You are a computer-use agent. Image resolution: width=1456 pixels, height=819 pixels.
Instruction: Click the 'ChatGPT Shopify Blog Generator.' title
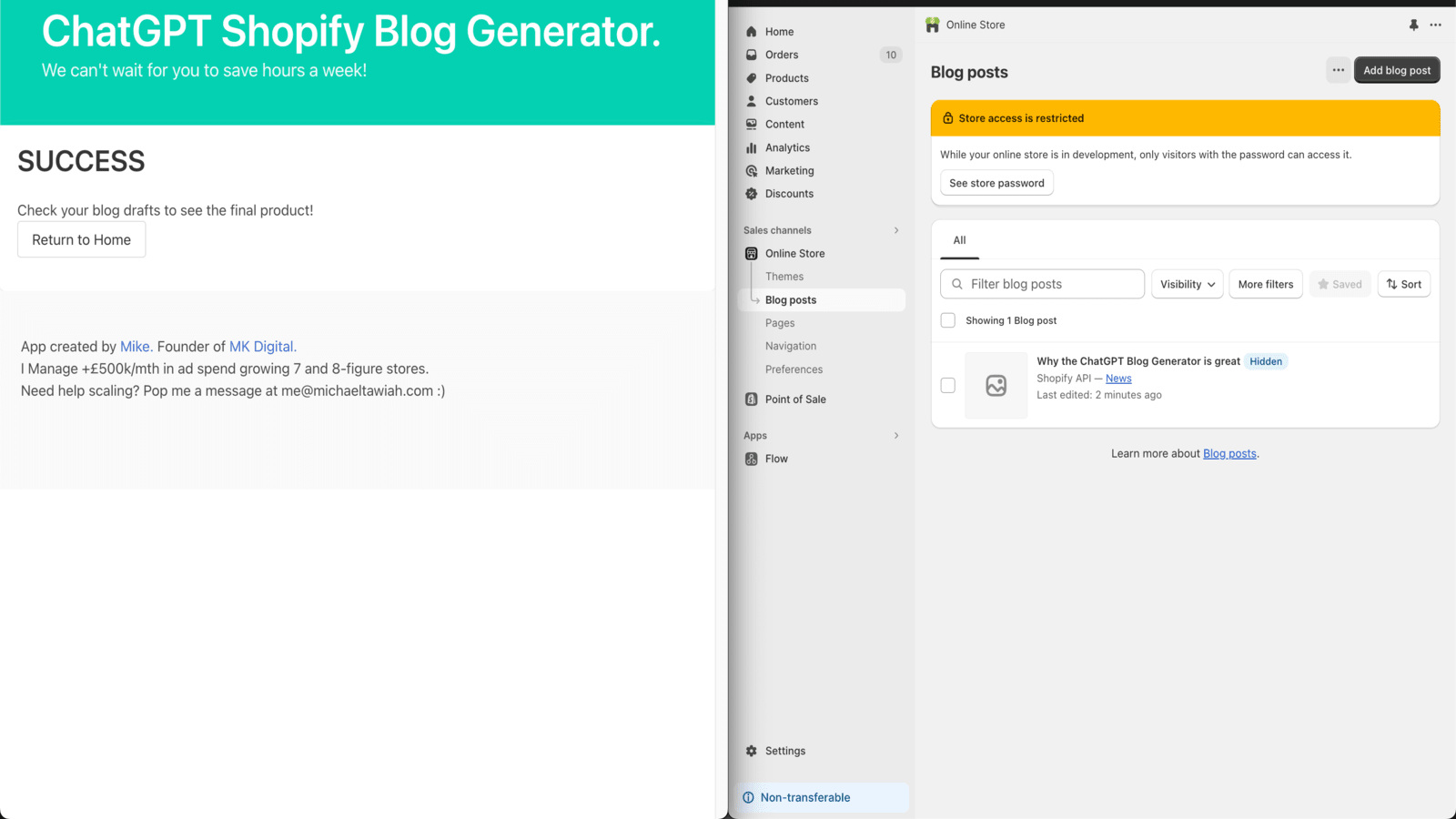click(x=351, y=32)
